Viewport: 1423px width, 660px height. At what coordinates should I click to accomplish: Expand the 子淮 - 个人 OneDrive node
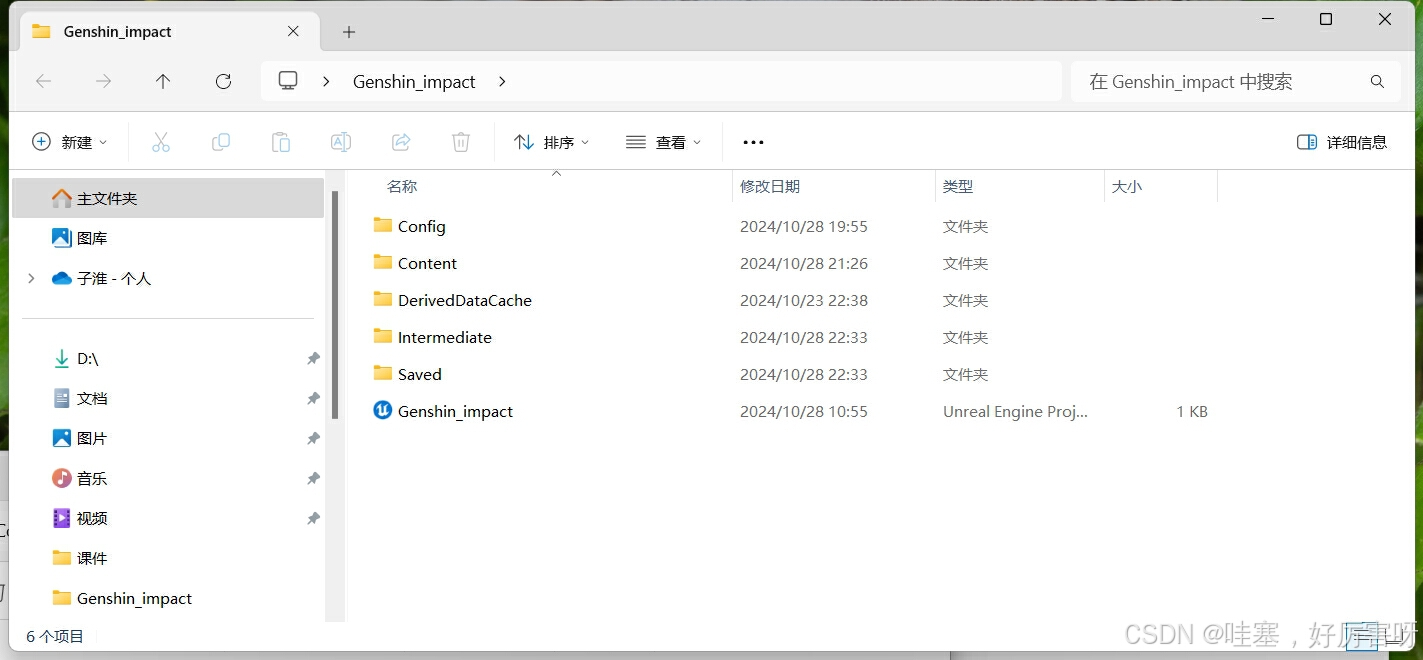coord(31,278)
